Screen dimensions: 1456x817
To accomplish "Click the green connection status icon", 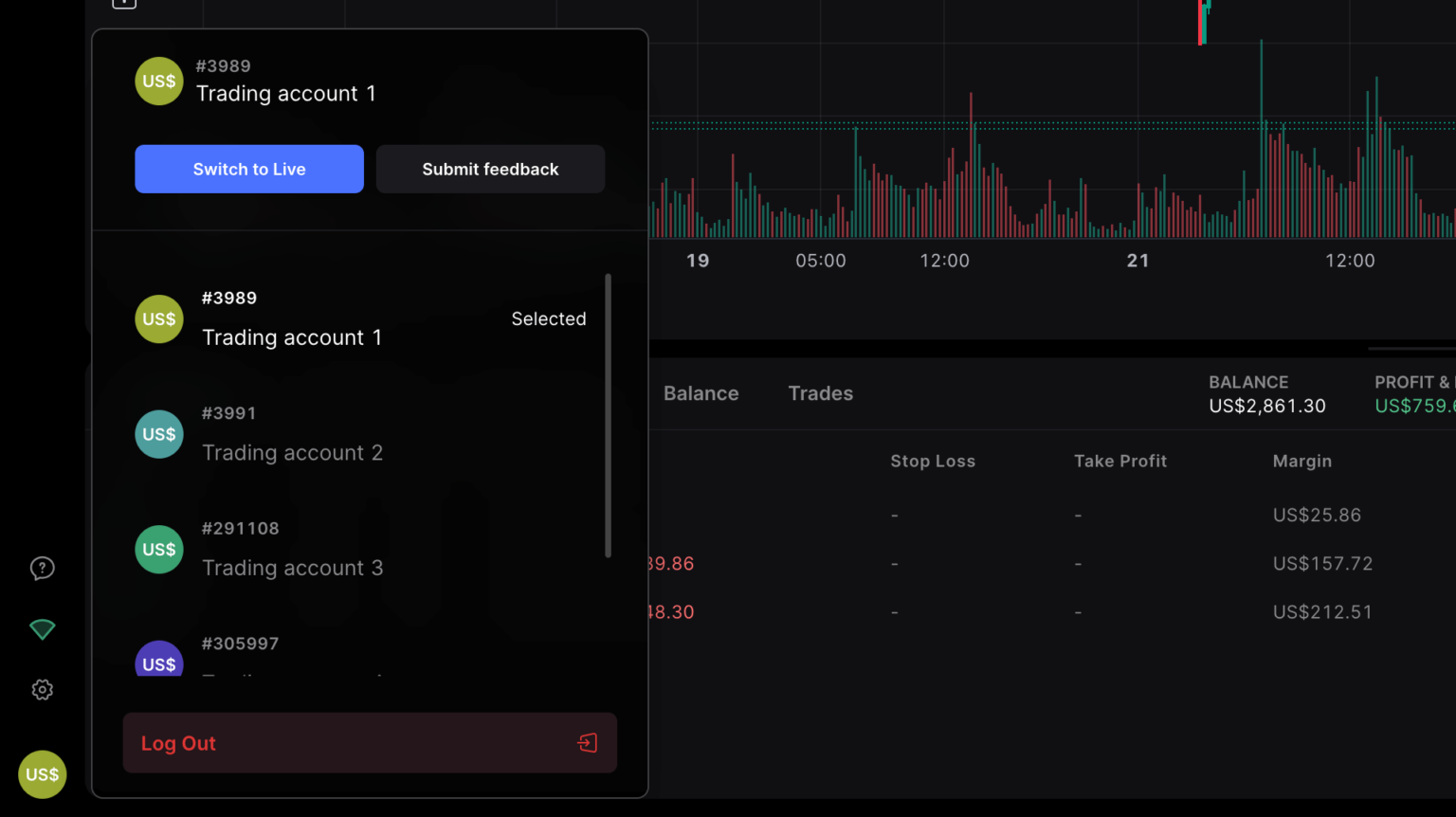I will (42, 629).
